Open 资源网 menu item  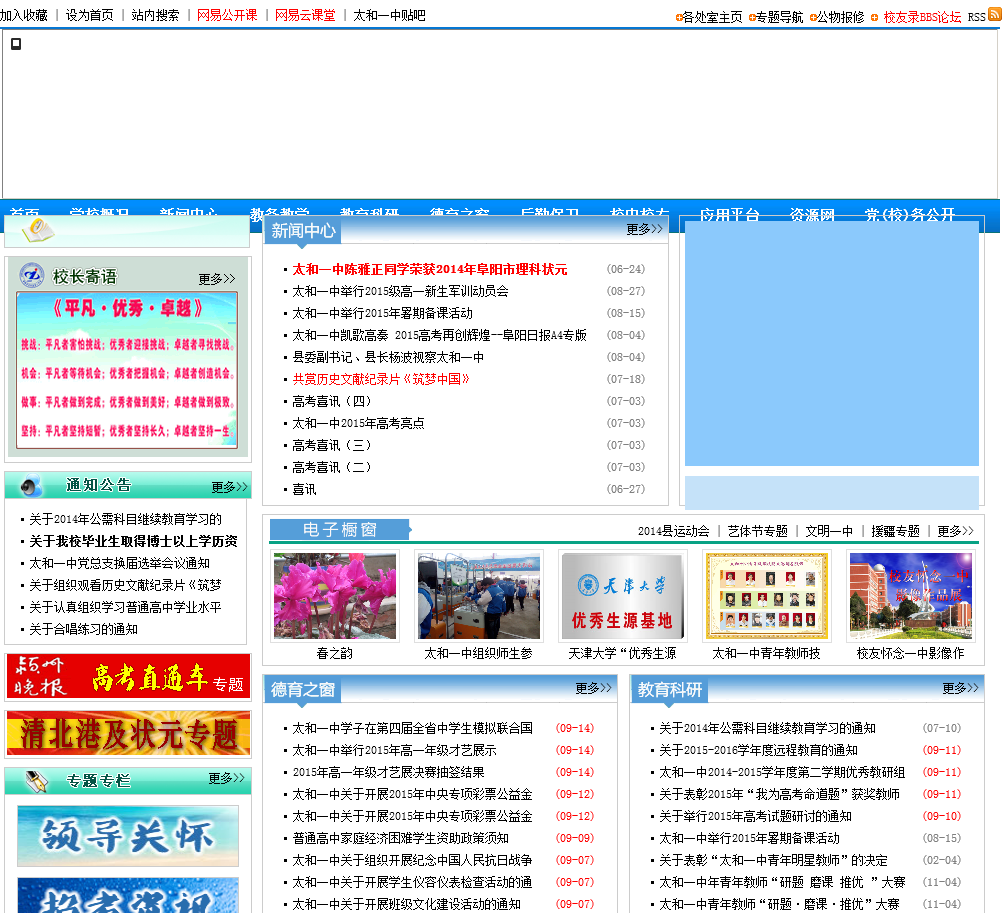point(812,215)
